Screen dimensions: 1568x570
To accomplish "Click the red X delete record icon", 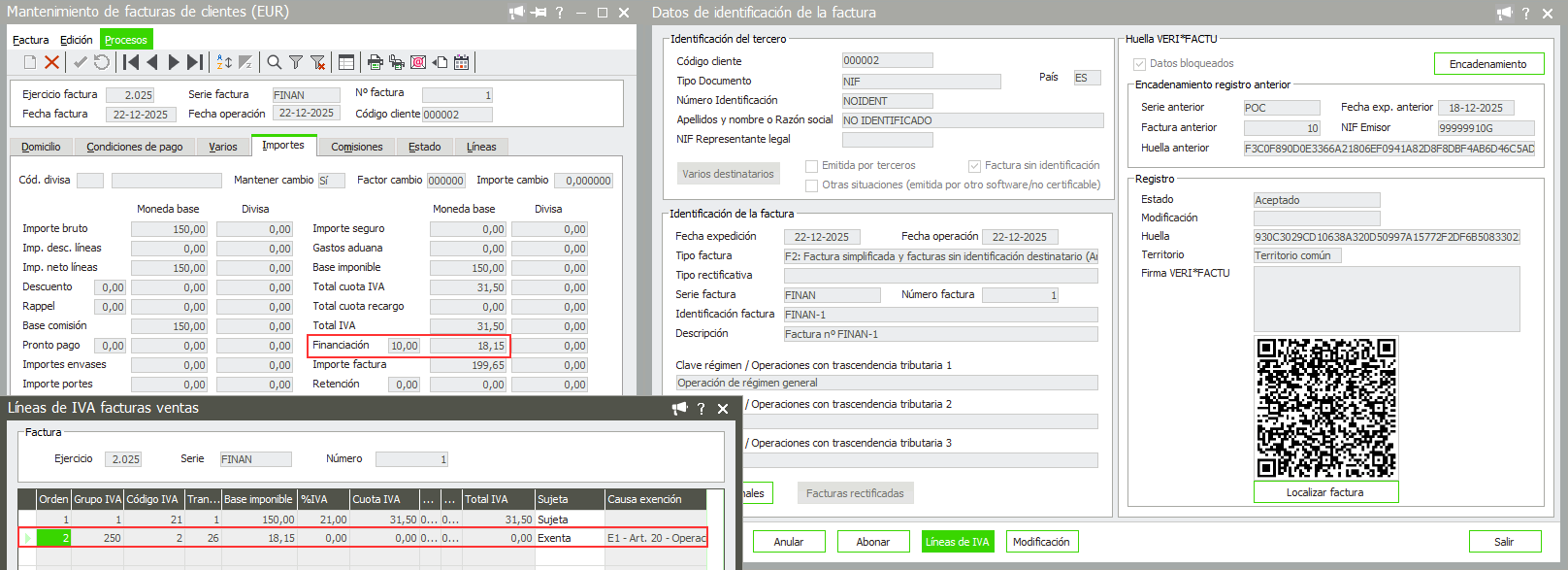I will [52, 62].
